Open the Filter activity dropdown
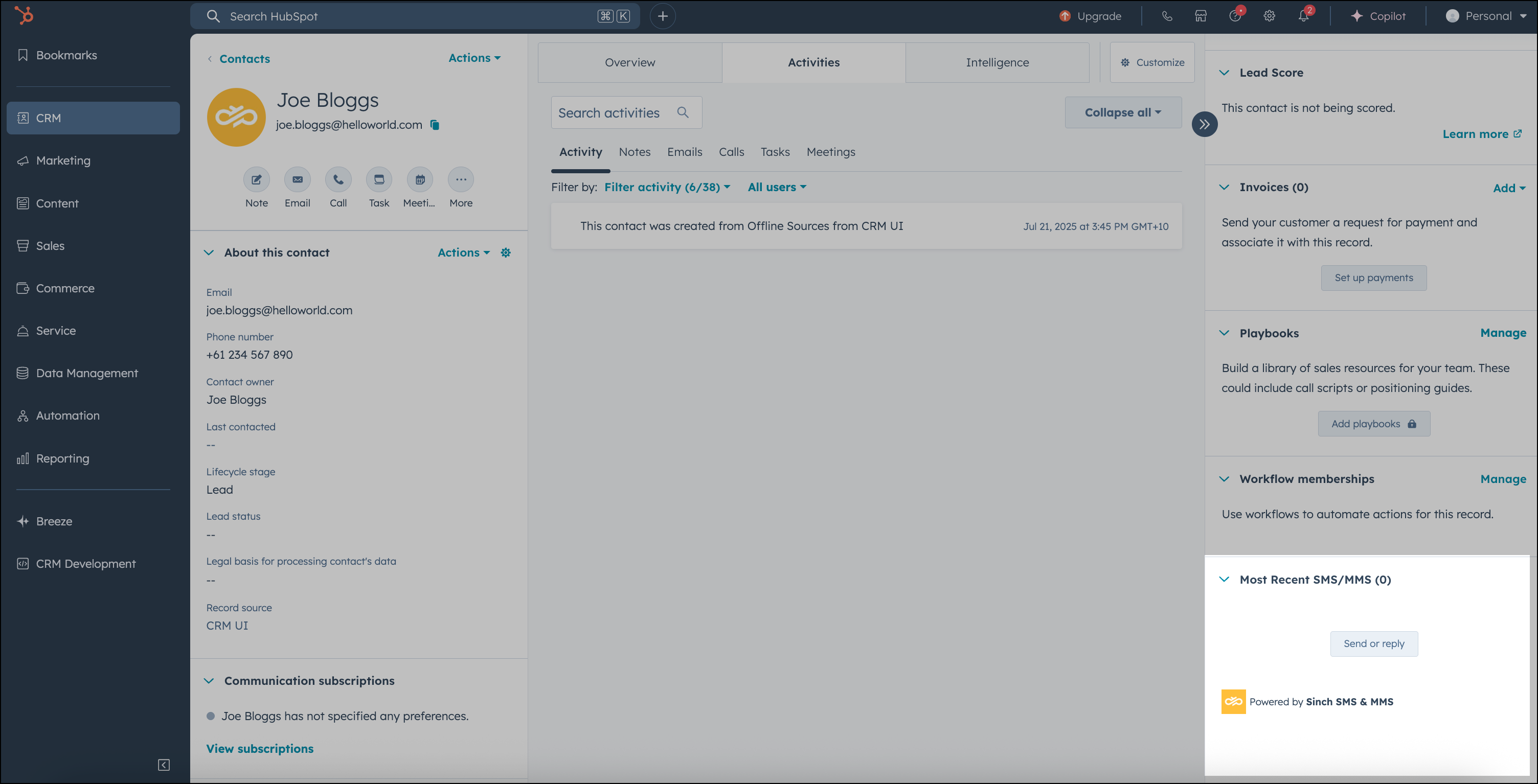The height and width of the screenshot is (784, 1538). pos(667,187)
